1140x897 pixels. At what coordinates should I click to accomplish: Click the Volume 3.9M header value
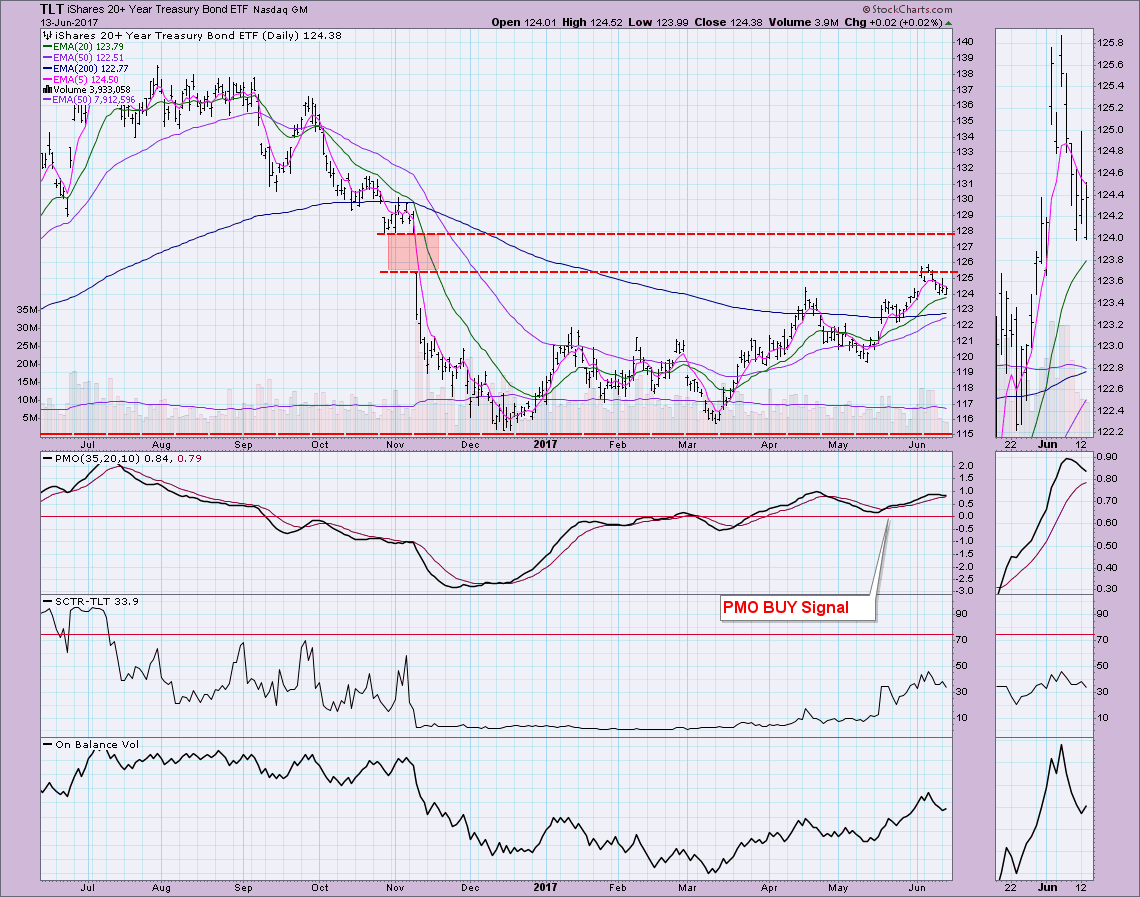(x=803, y=23)
